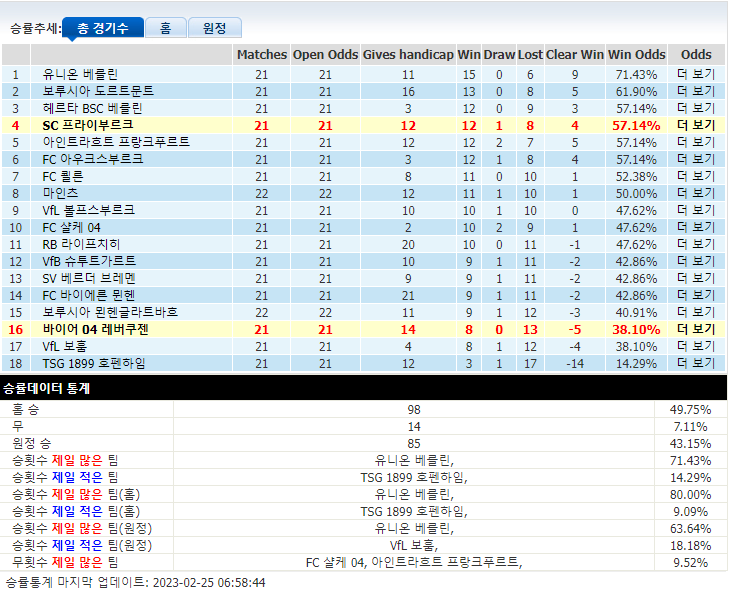Click the 49.75% home win percentage
Image resolution: width=730 pixels, height=590 pixels.
[690, 410]
